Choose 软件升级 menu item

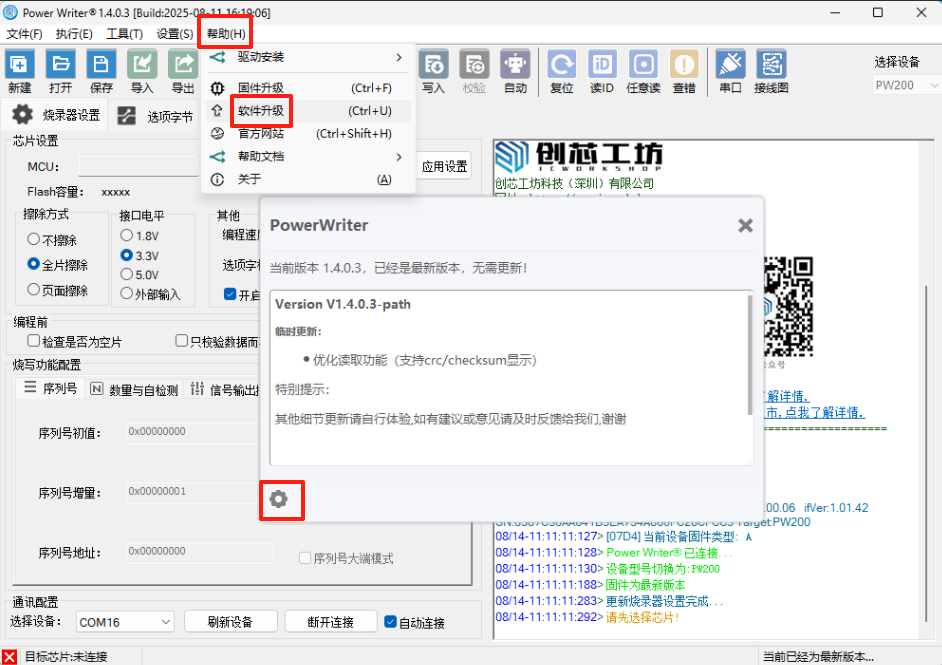308,111
